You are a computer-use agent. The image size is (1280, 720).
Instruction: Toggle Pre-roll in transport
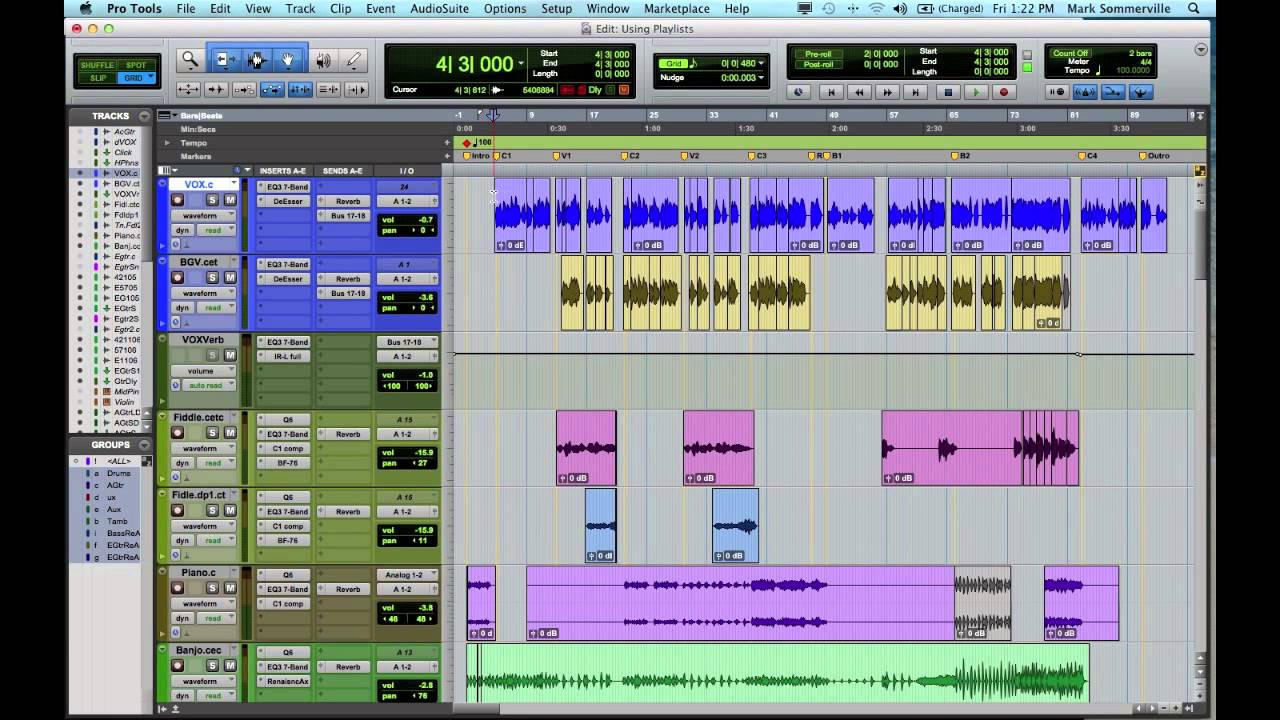point(818,54)
